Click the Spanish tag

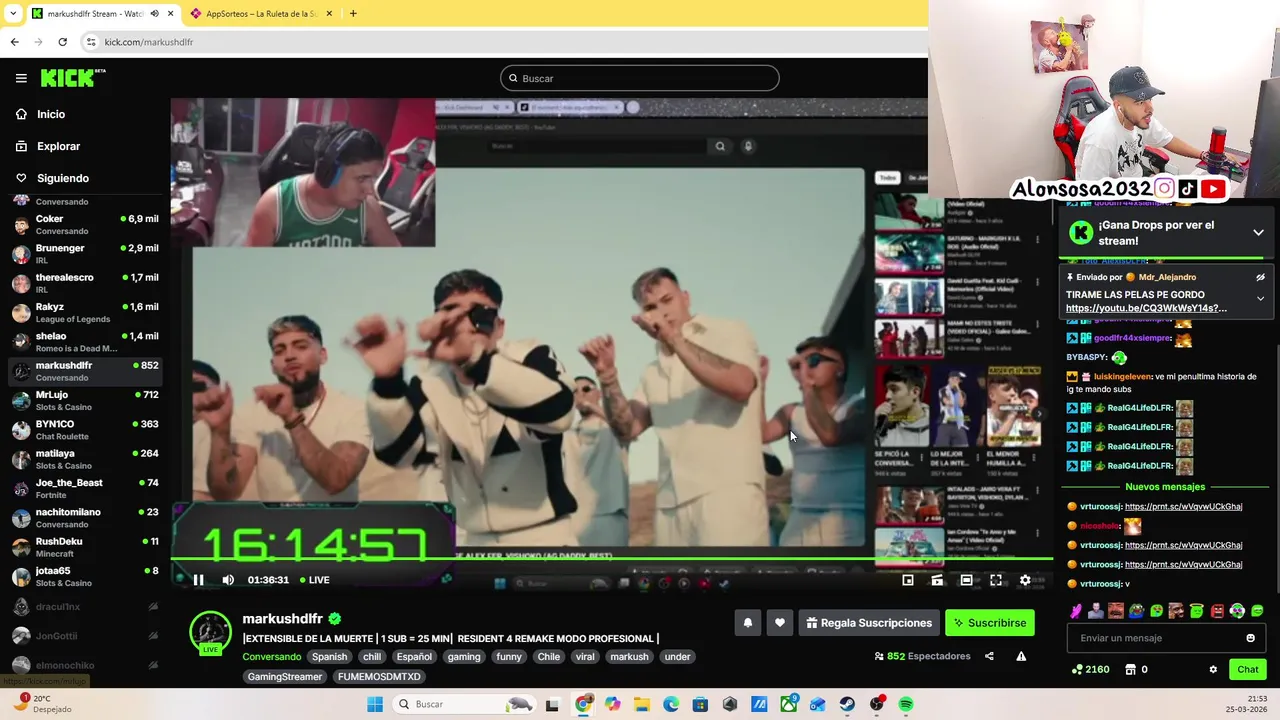tap(329, 657)
